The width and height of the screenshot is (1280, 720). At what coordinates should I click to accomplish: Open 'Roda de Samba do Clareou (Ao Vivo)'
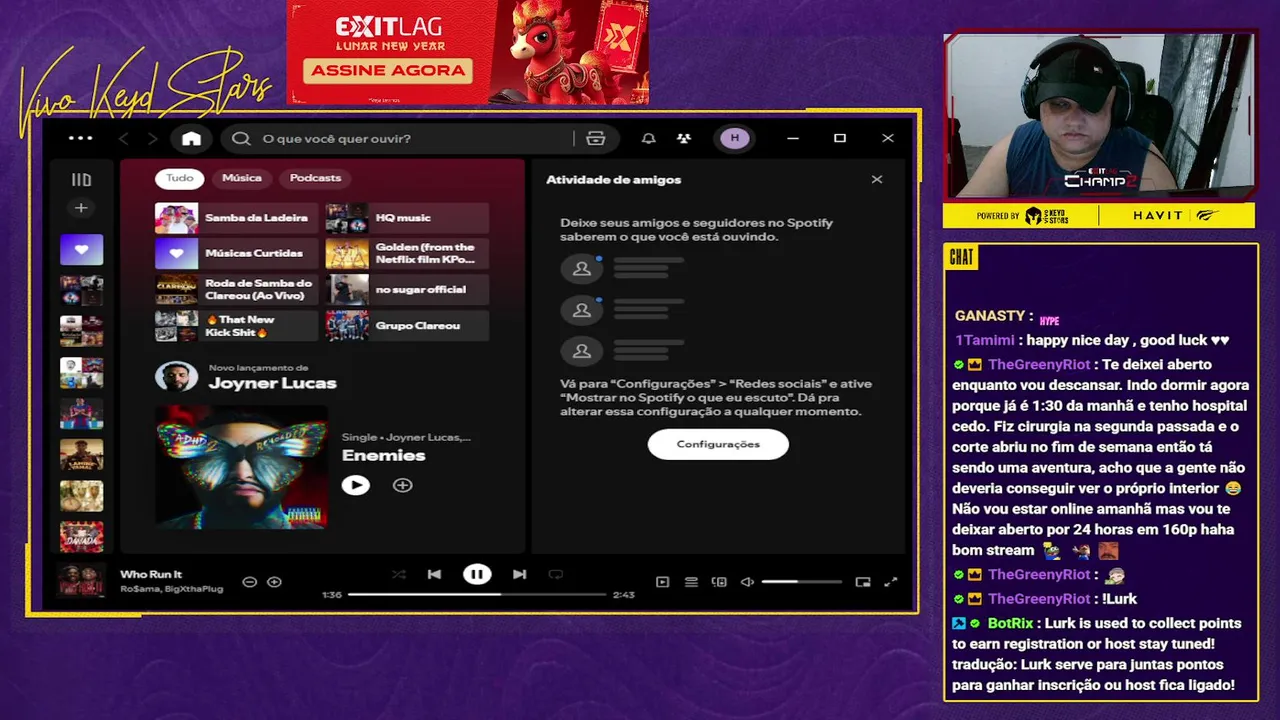[x=236, y=290]
